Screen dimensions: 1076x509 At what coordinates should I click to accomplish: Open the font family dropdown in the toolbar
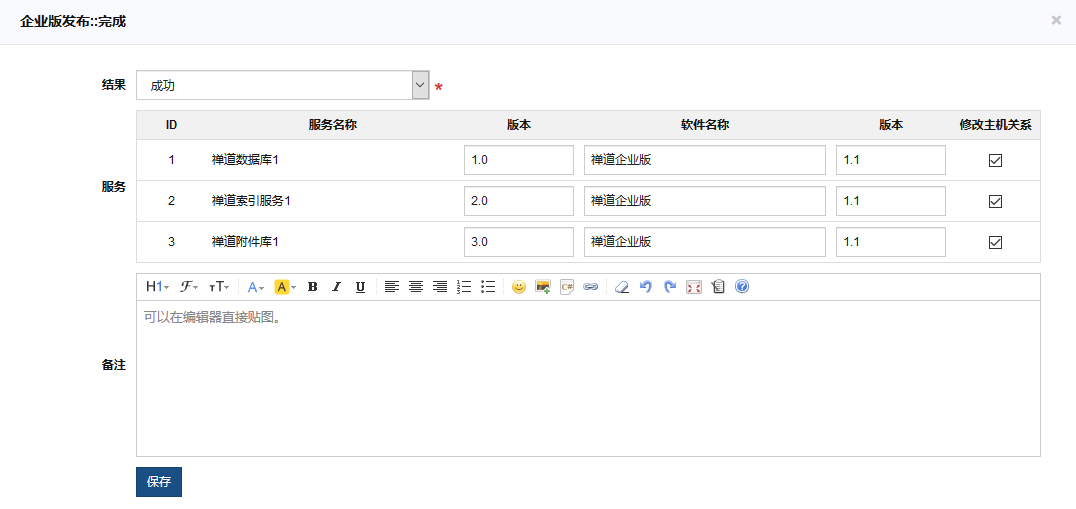point(188,287)
